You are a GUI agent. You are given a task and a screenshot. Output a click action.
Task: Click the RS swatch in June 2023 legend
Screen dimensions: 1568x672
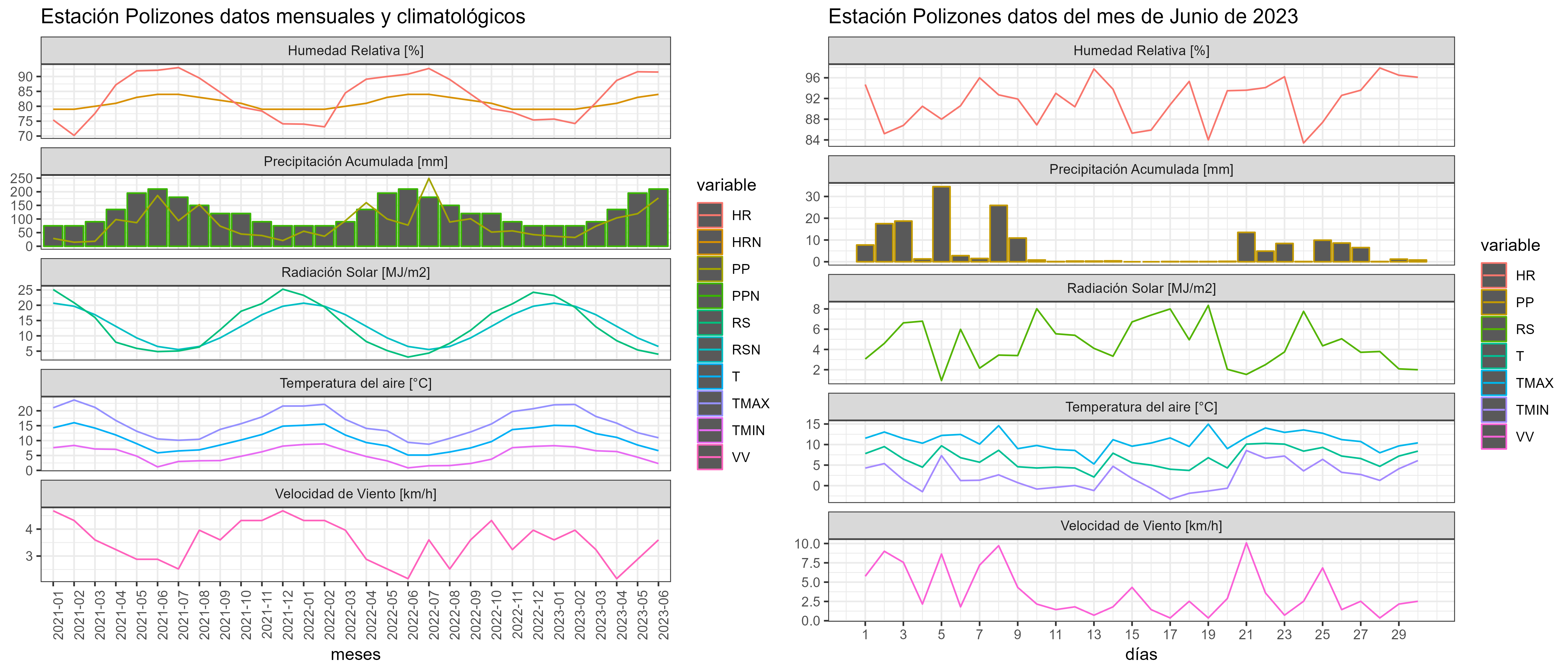(x=1494, y=329)
